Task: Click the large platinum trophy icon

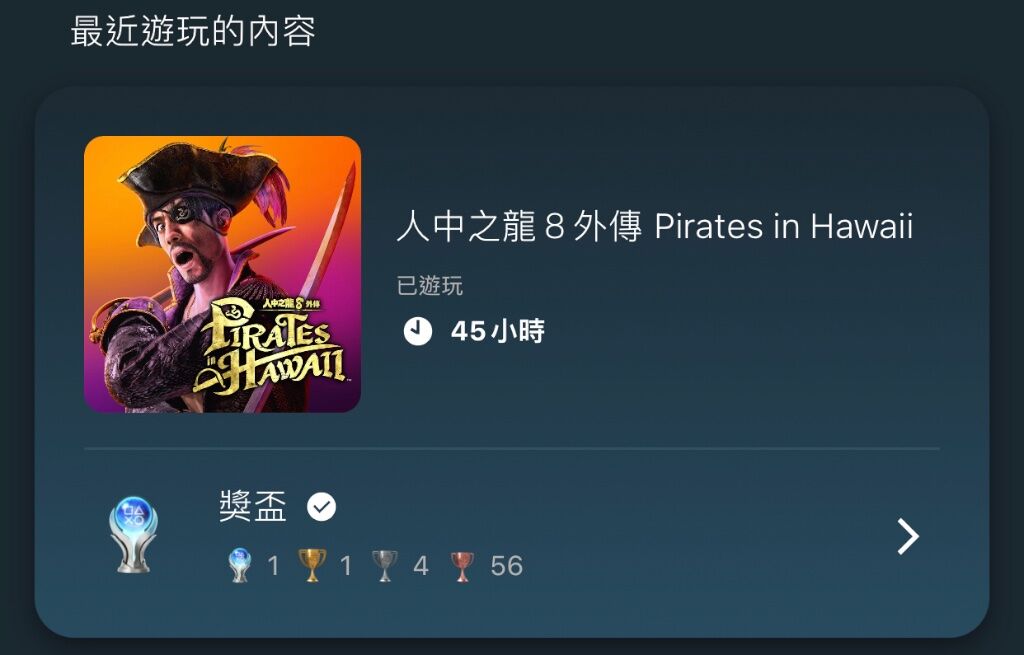Action: [x=133, y=535]
